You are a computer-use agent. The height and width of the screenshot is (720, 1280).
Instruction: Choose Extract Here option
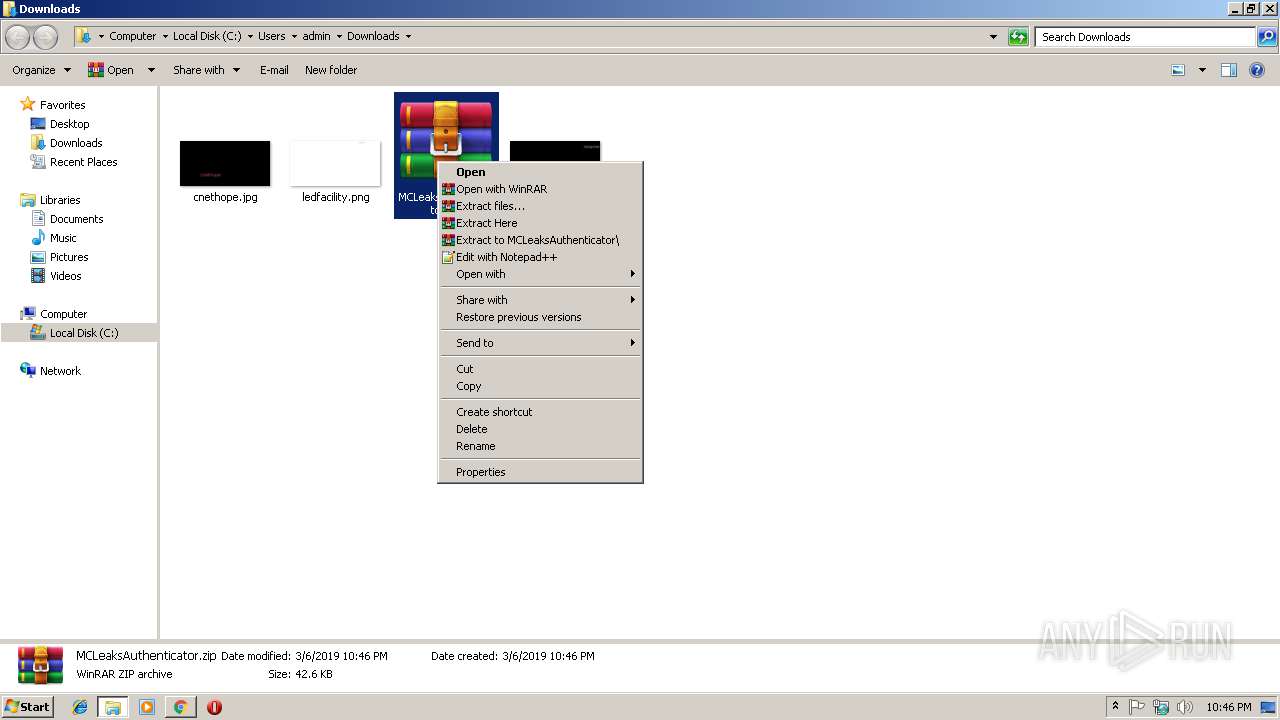point(540,223)
